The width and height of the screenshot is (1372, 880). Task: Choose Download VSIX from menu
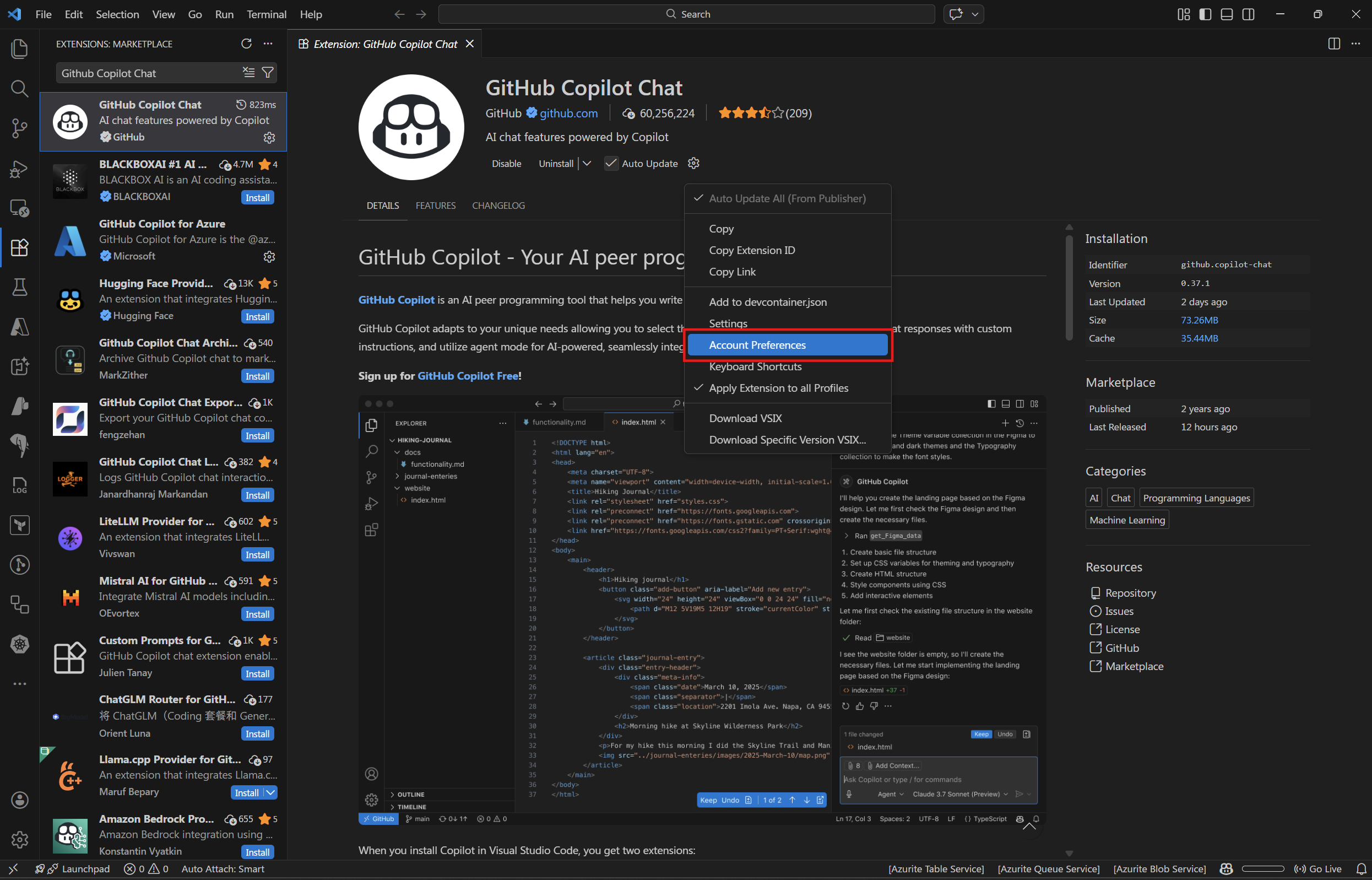(x=787, y=418)
